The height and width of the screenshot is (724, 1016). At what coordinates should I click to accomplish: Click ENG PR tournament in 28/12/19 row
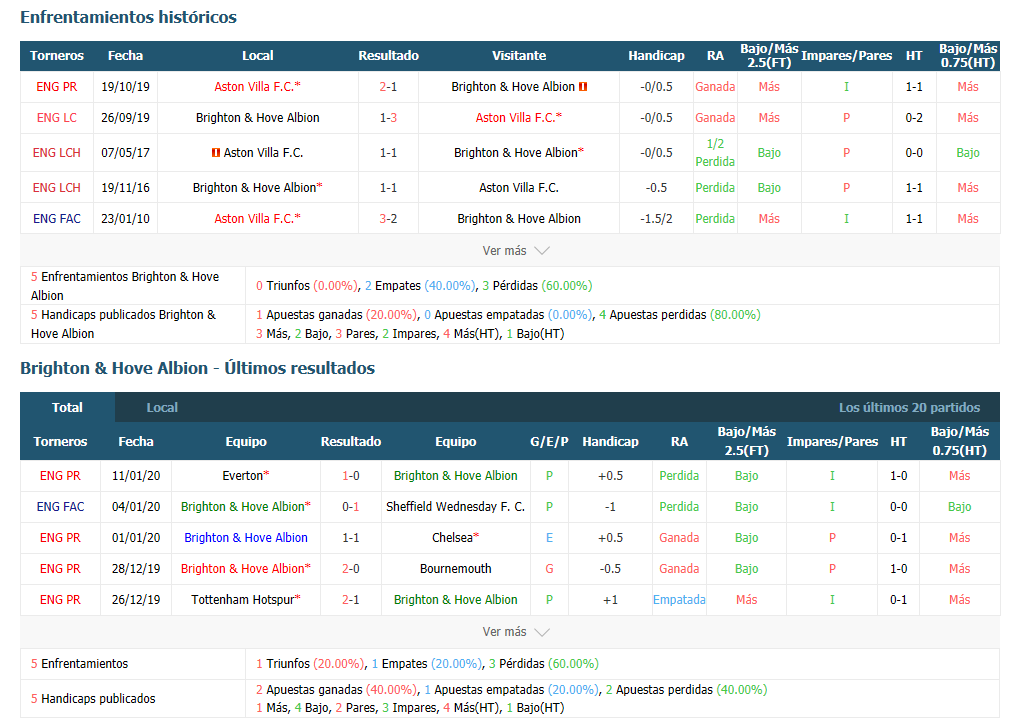pyautogui.click(x=60, y=569)
